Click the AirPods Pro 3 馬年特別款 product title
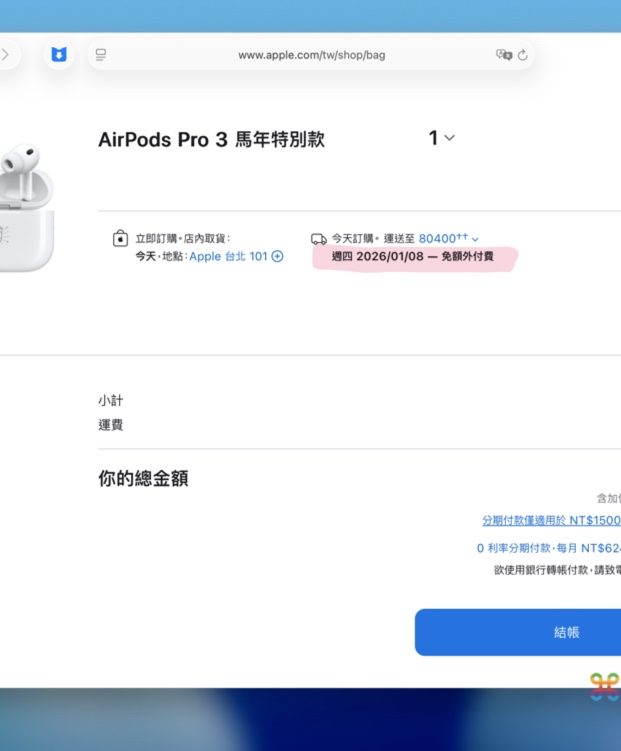This screenshot has height=751, width=621. [x=211, y=140]
